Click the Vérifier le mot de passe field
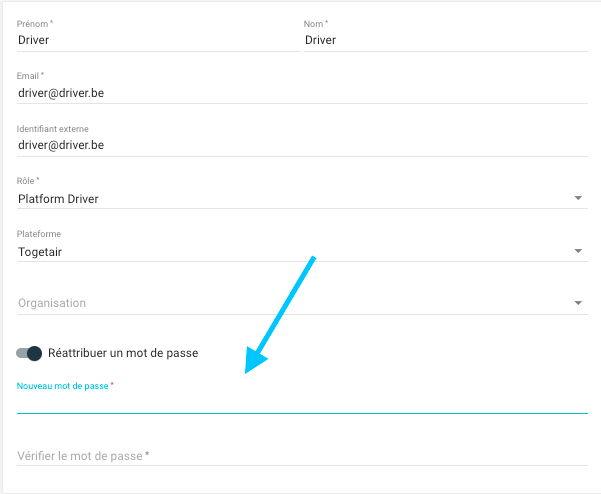 [302, 456]
